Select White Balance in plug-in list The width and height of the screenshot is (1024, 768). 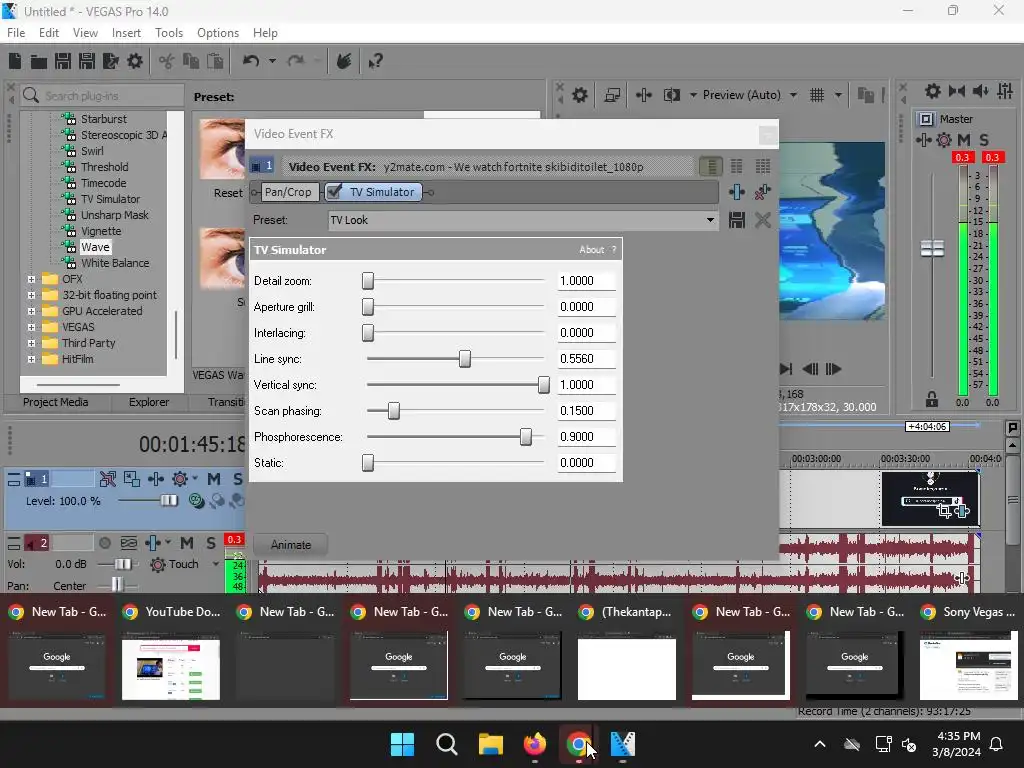(x=115, y=263)
